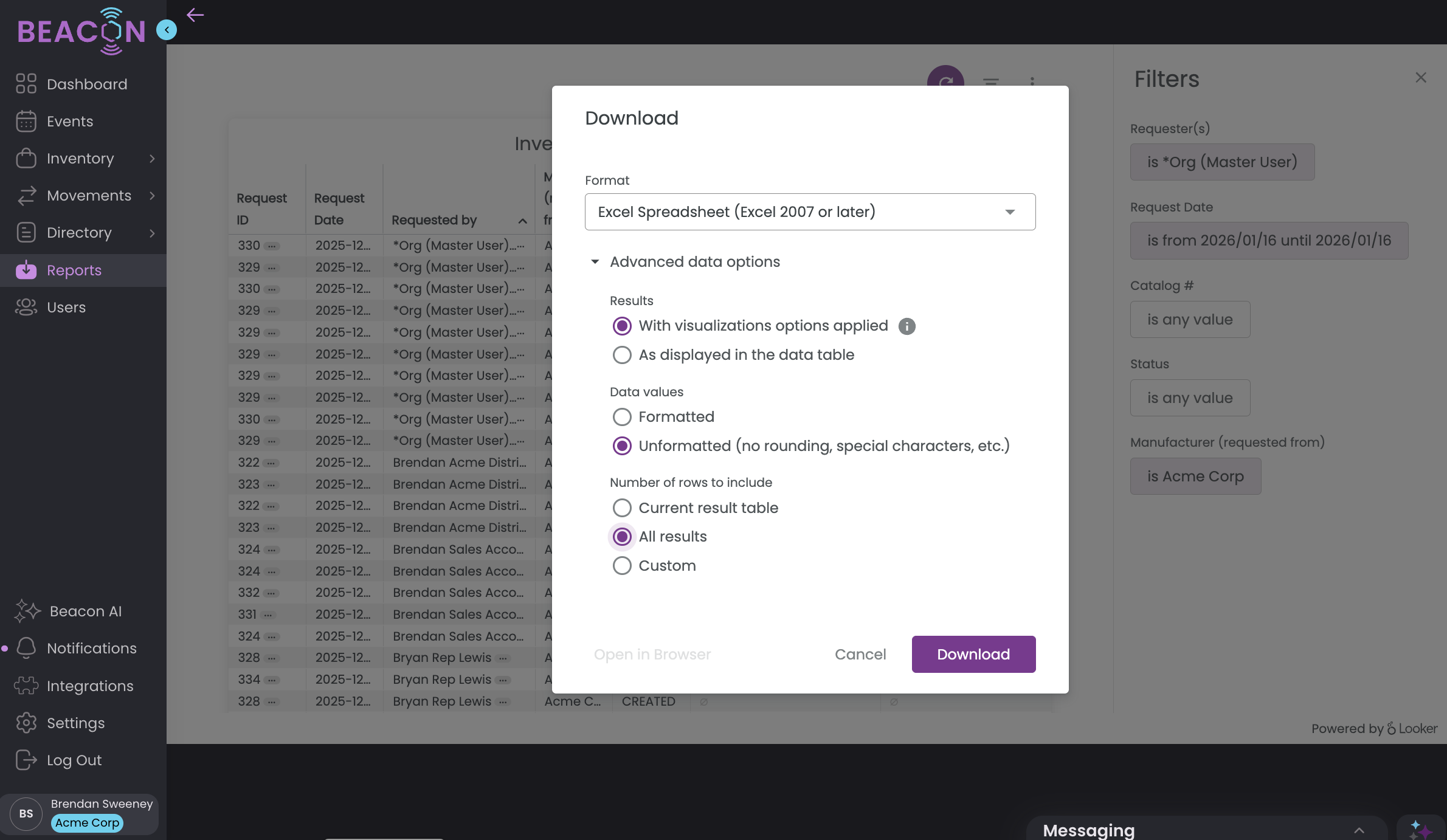Viewport: 1447px width, 840px height.
Task: Click the Integrations puzzle icon
Action: tap(26, 686)
